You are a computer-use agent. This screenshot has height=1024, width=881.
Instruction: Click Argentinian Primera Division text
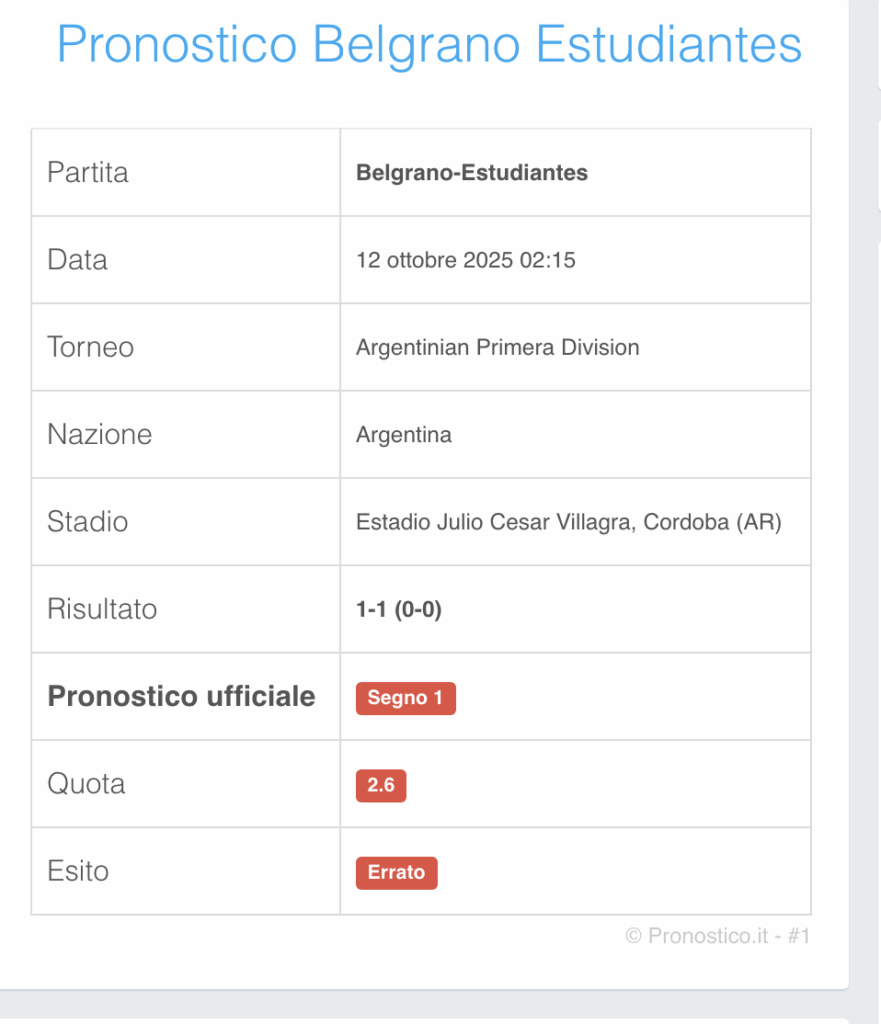[x=497, y=348]
